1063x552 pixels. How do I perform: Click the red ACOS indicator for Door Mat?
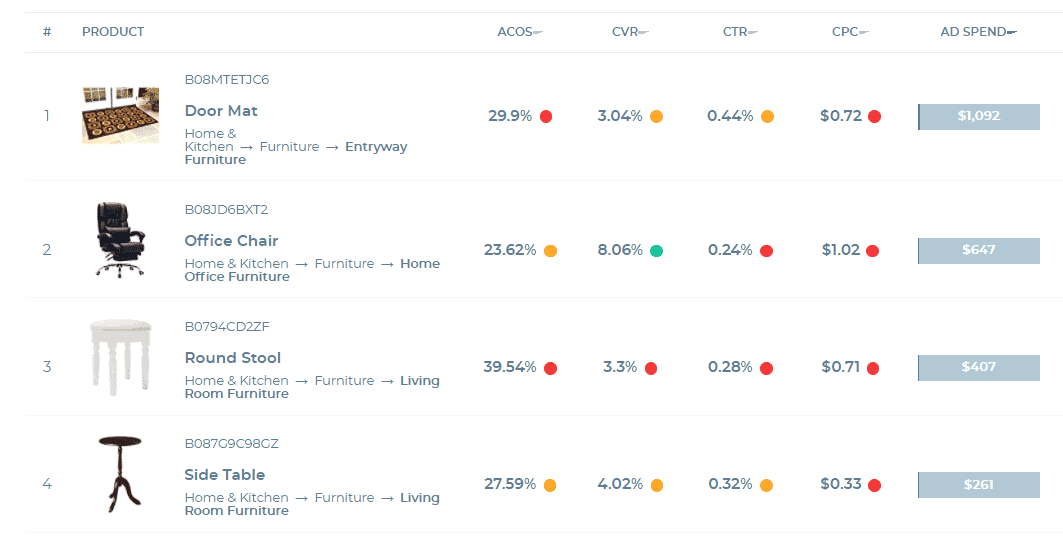pyautogui.click(x=546, y=116)
